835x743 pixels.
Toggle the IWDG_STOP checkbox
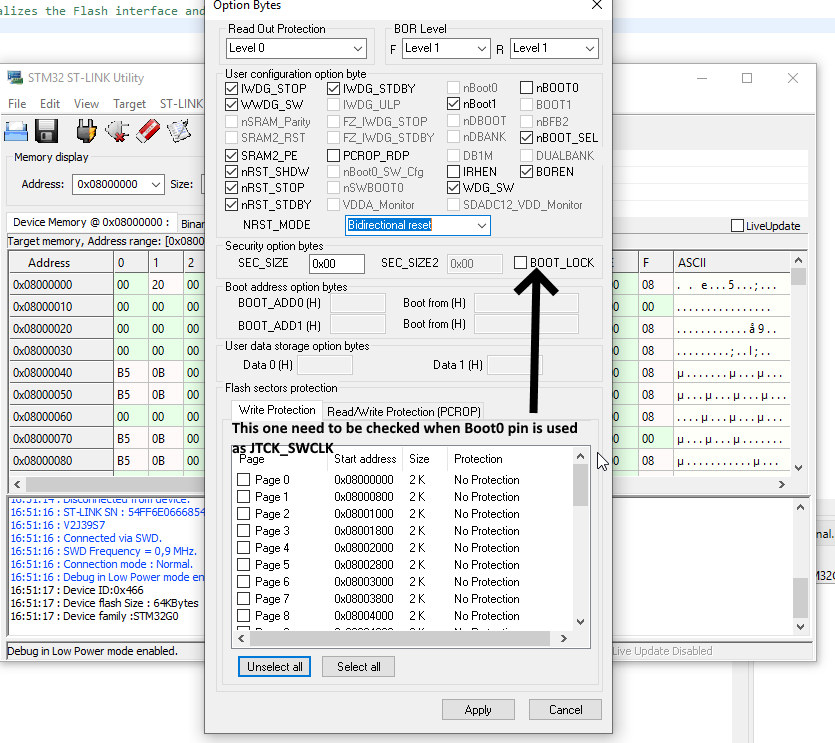[x=231, y=88]
